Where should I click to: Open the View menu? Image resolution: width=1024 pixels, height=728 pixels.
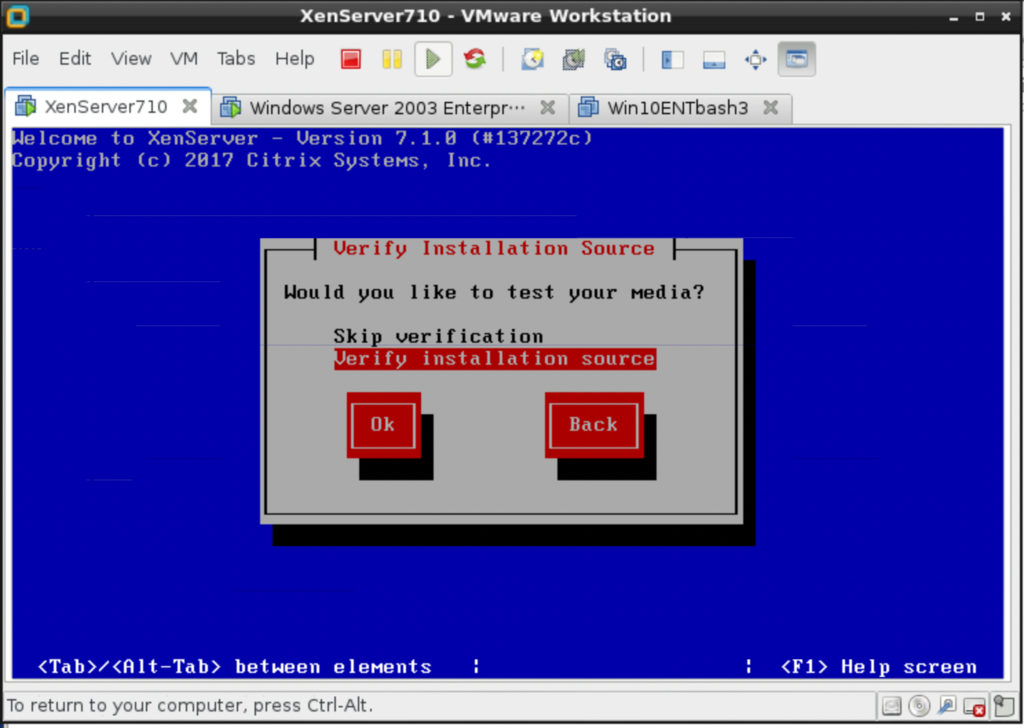131,59
